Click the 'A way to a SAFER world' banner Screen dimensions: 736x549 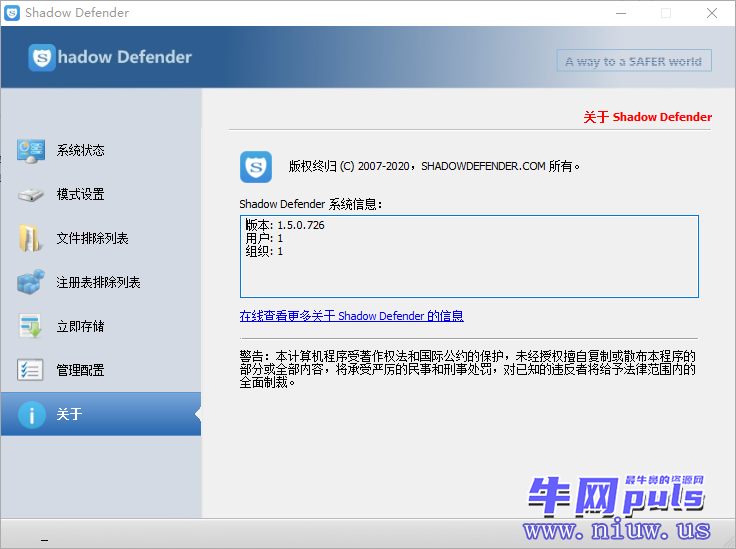(634, 61)
